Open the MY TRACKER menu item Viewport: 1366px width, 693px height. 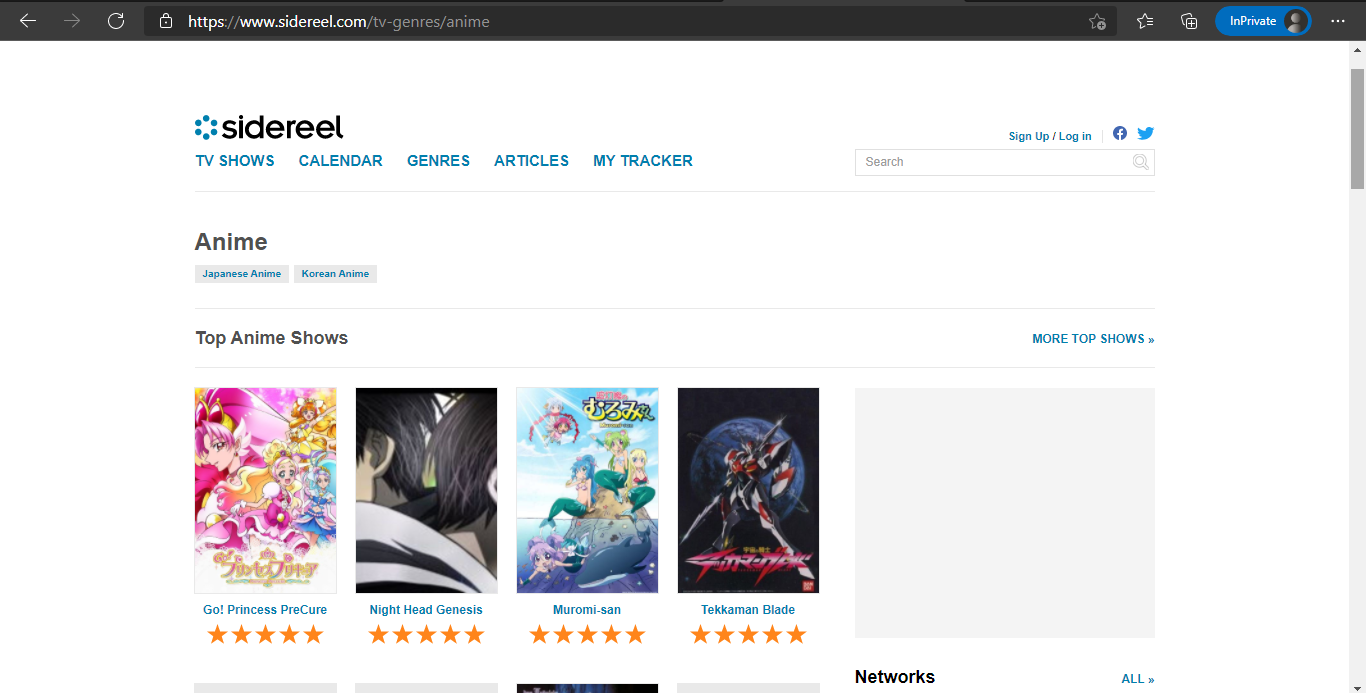[643, 161]
